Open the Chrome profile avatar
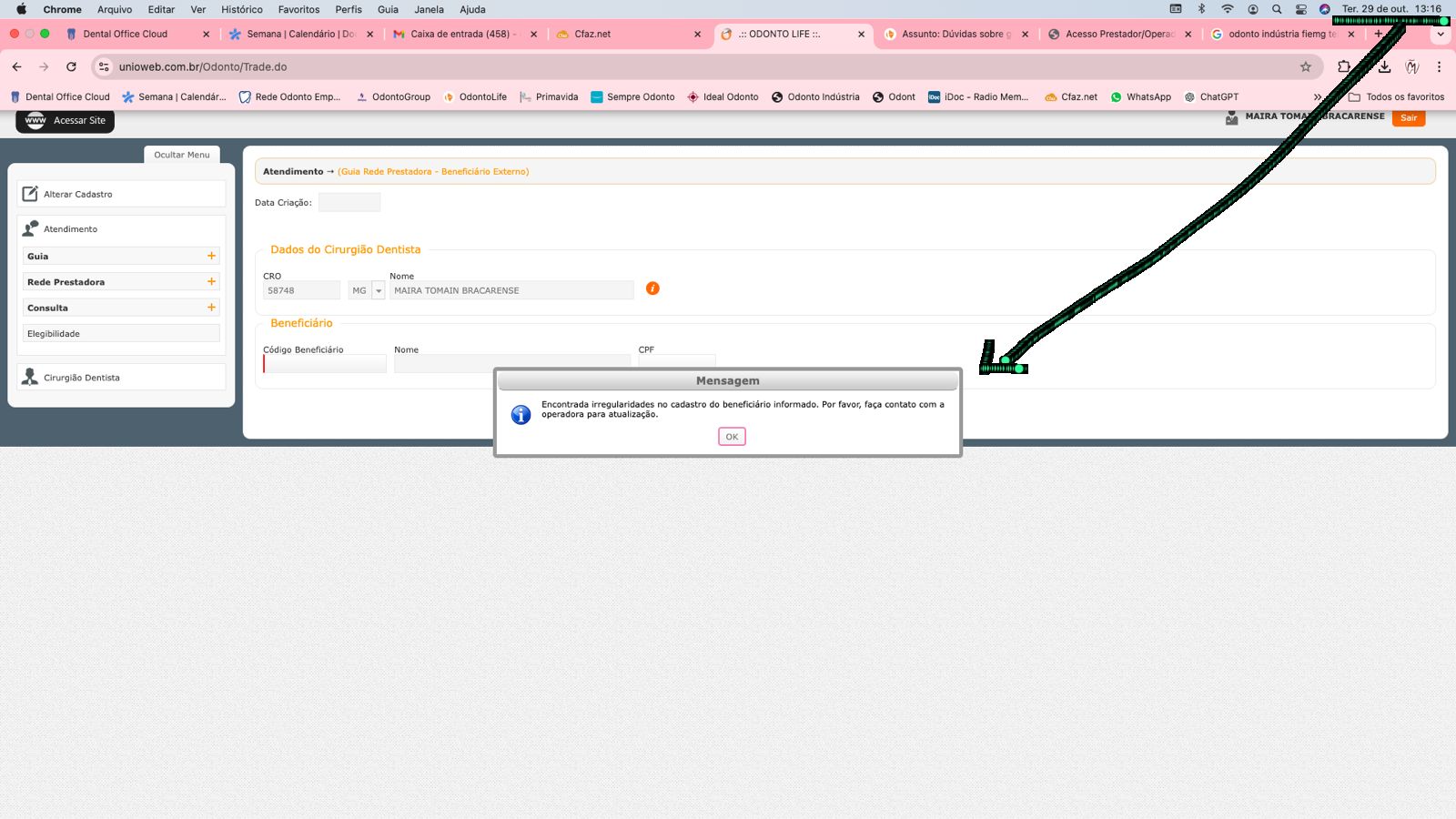 coord(1412,66)
